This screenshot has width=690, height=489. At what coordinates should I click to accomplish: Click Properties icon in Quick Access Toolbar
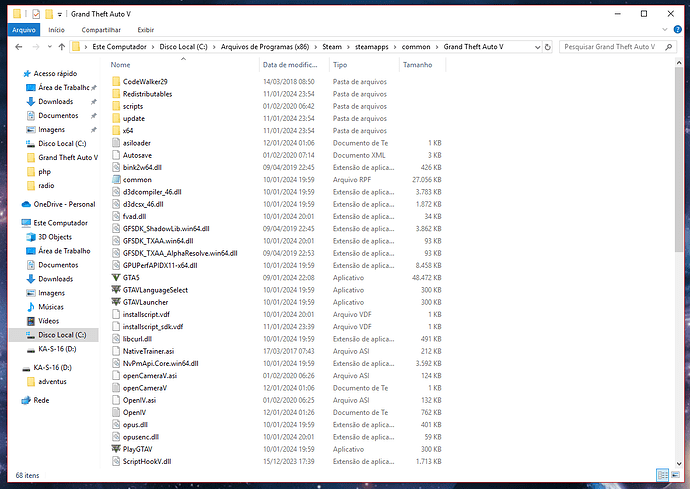click(x=36, y=14)
